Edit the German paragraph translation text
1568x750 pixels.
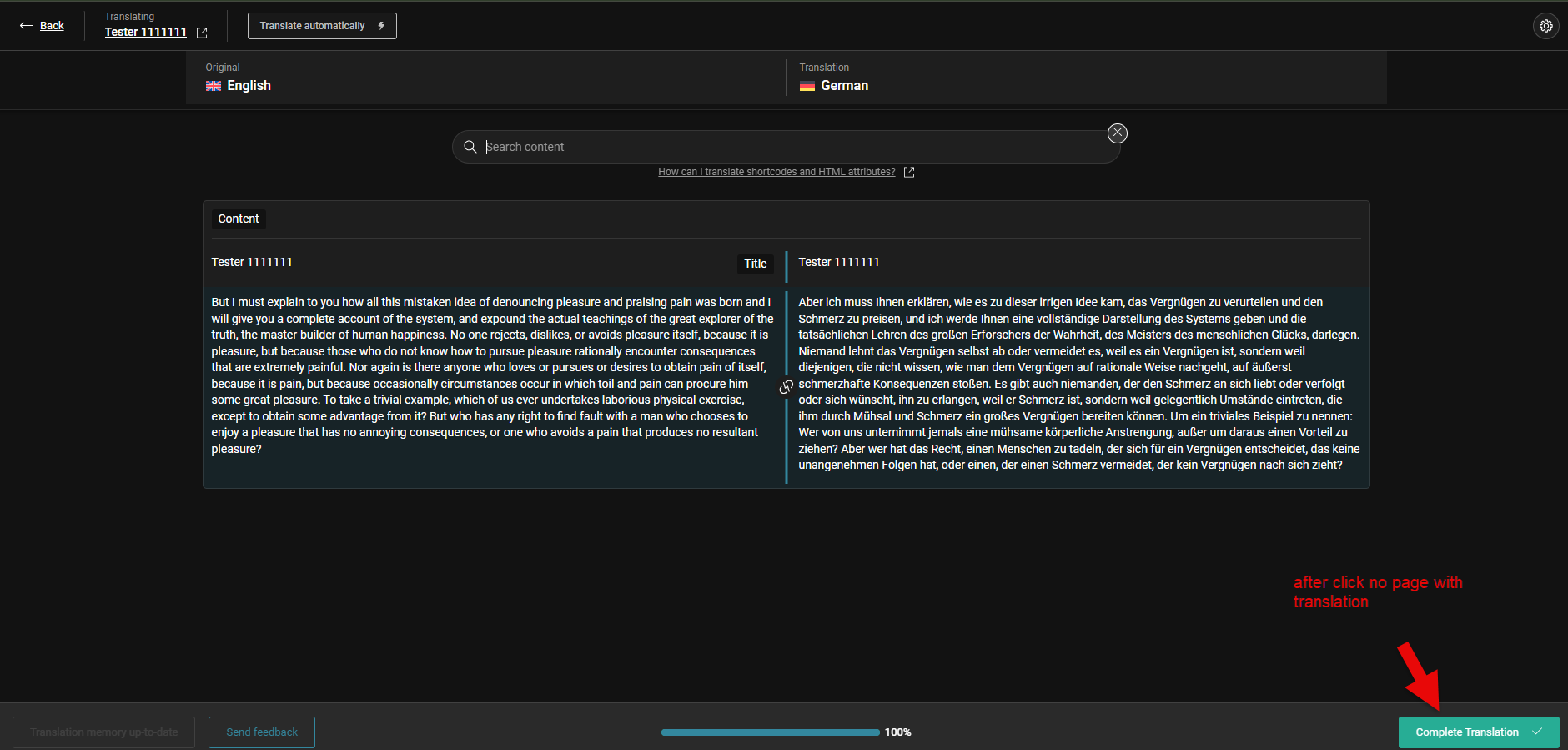tap(1076, 384)
